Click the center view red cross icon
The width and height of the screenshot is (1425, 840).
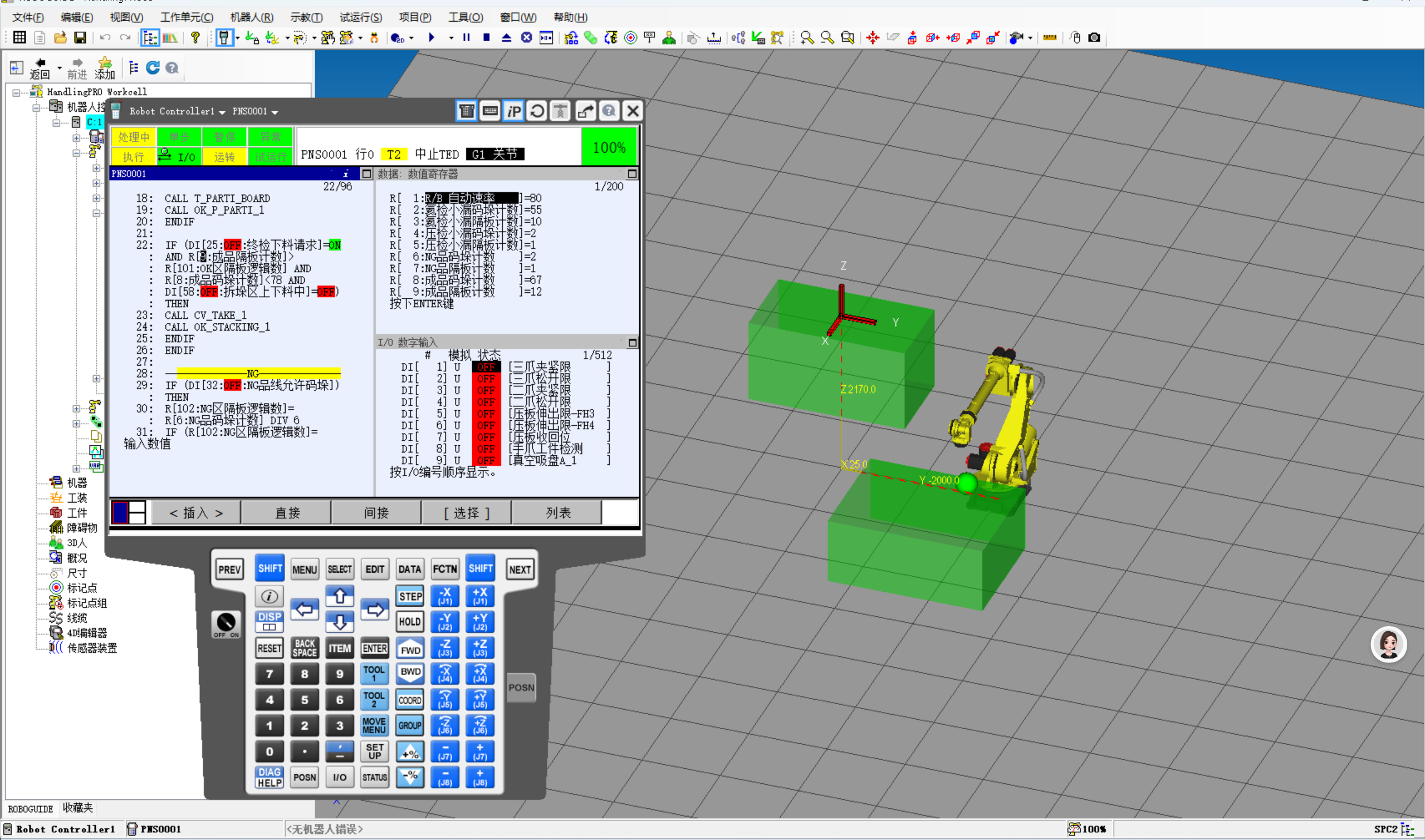pyautogui.click(x=873, y=37)
